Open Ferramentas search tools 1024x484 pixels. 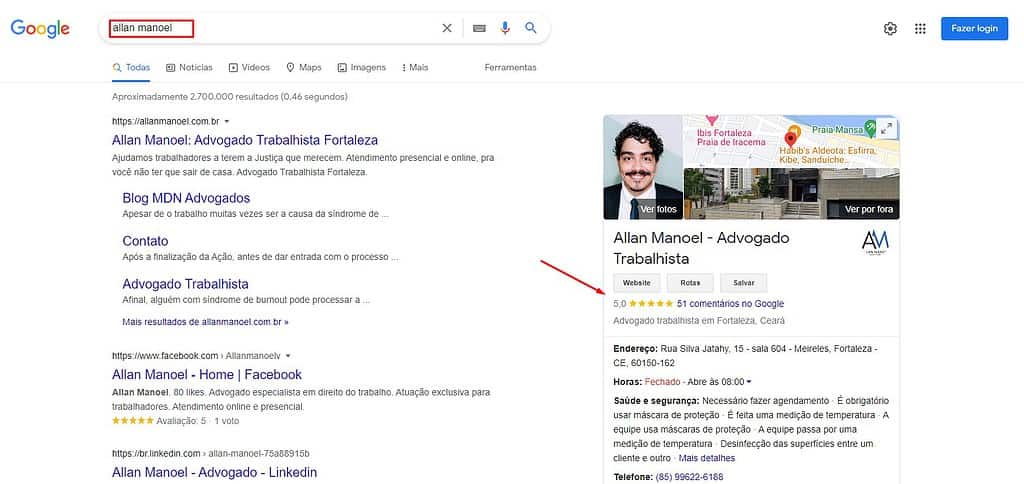pos(510,67)
